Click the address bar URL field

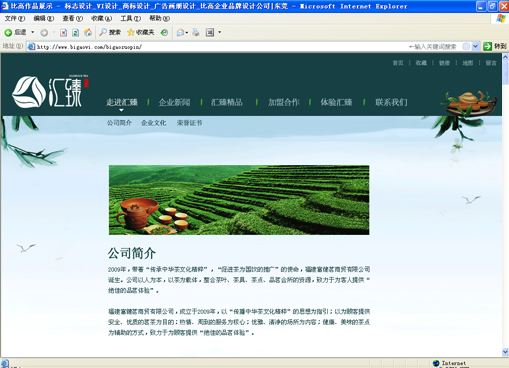click(218, 47)
